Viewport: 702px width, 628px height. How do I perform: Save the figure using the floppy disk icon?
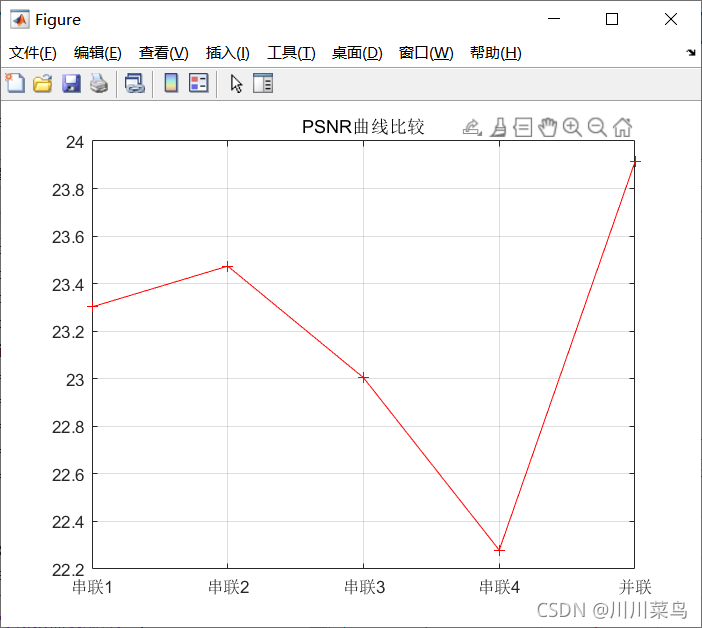click(71, 83)
